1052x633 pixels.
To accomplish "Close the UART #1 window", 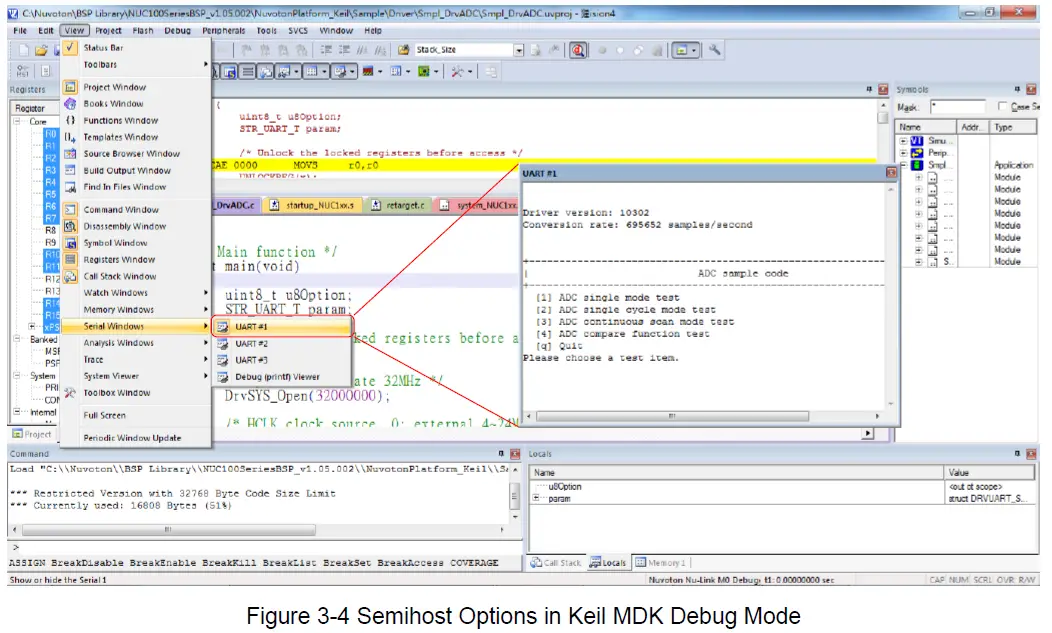I will (x=891, y=173).
